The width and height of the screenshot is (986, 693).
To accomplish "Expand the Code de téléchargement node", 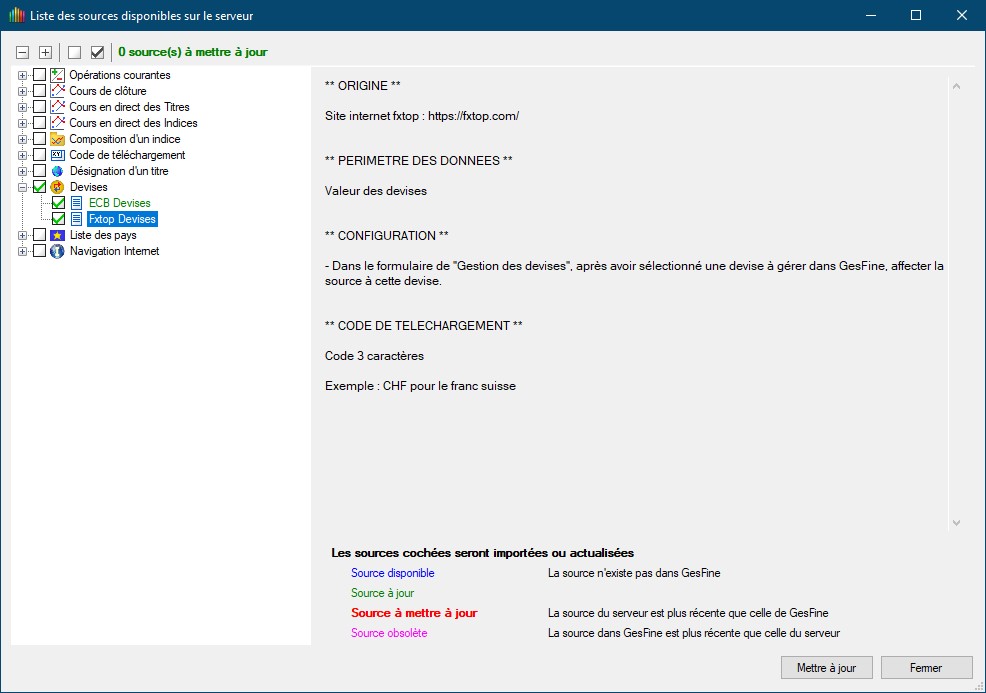I will [22, 155].
